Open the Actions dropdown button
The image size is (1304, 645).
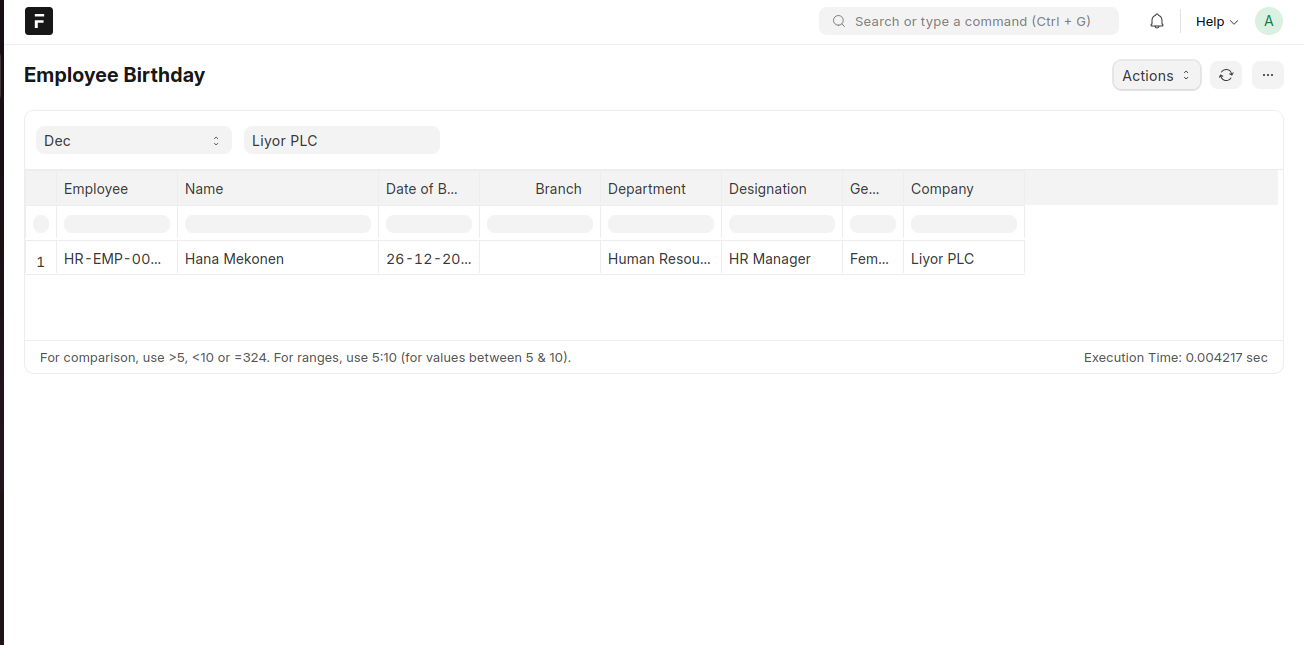click(x=1156, y=75)
